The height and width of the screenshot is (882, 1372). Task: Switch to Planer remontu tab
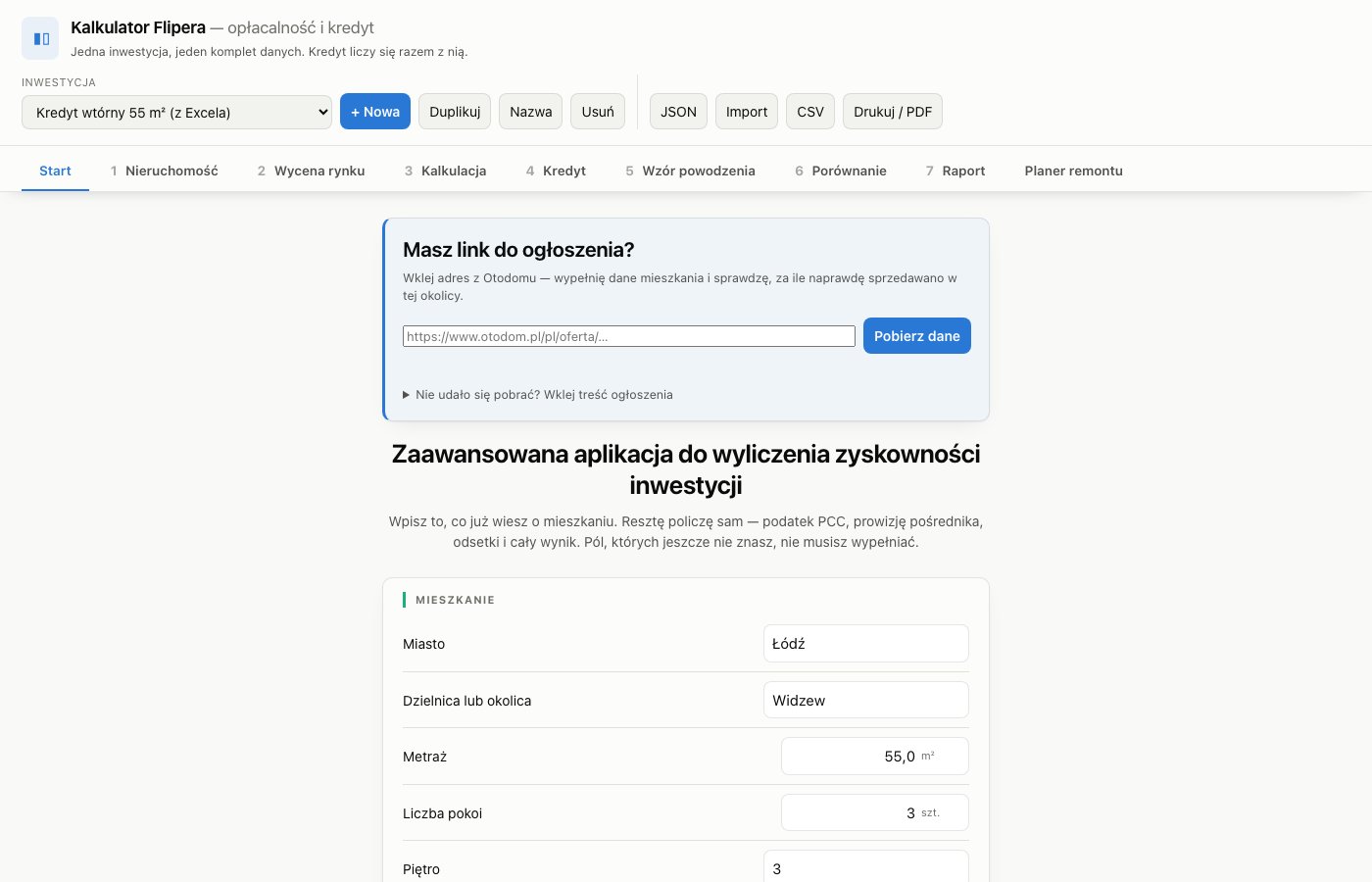(x=1074, y=171)
